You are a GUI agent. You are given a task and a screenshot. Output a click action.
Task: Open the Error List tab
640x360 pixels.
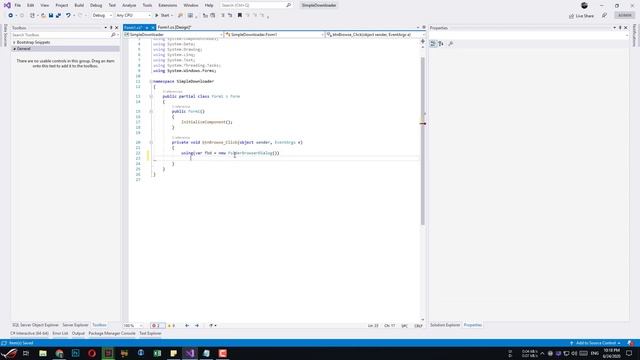(60, 333)
